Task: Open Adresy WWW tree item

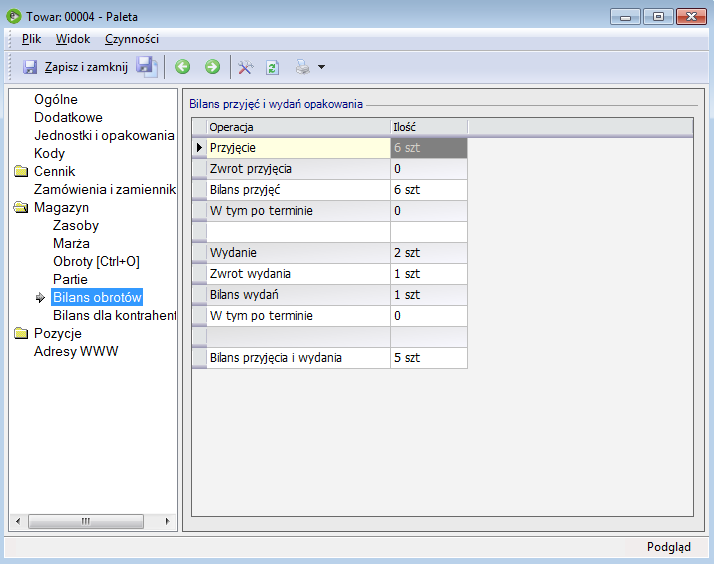Action: pyautogui.click(x=76, y=351)
